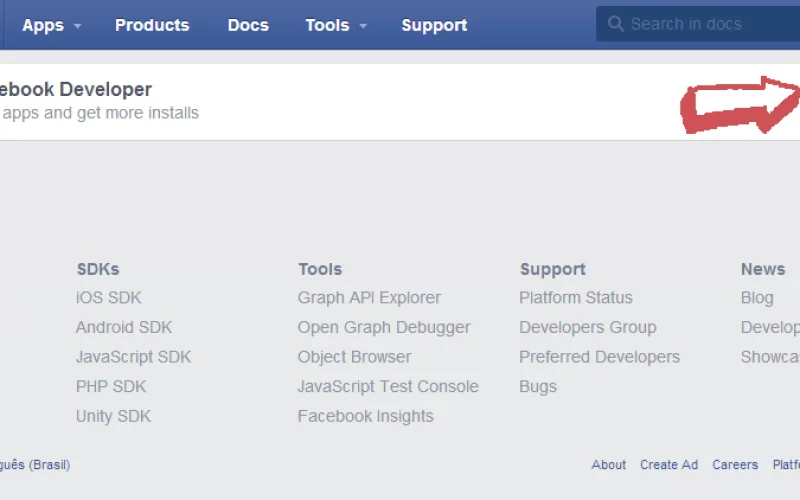Click the Showcase link under News
The image size is (800, 500).
[770, 357]
